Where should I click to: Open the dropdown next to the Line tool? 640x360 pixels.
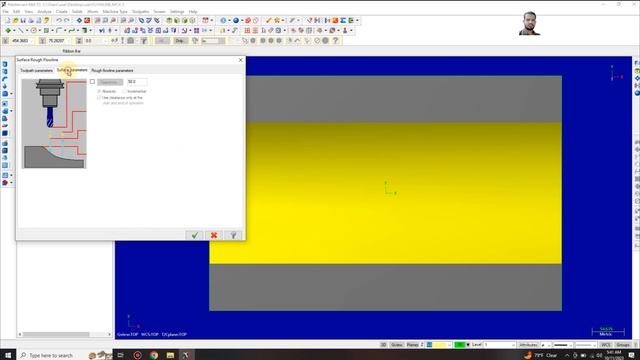[26, 31]
